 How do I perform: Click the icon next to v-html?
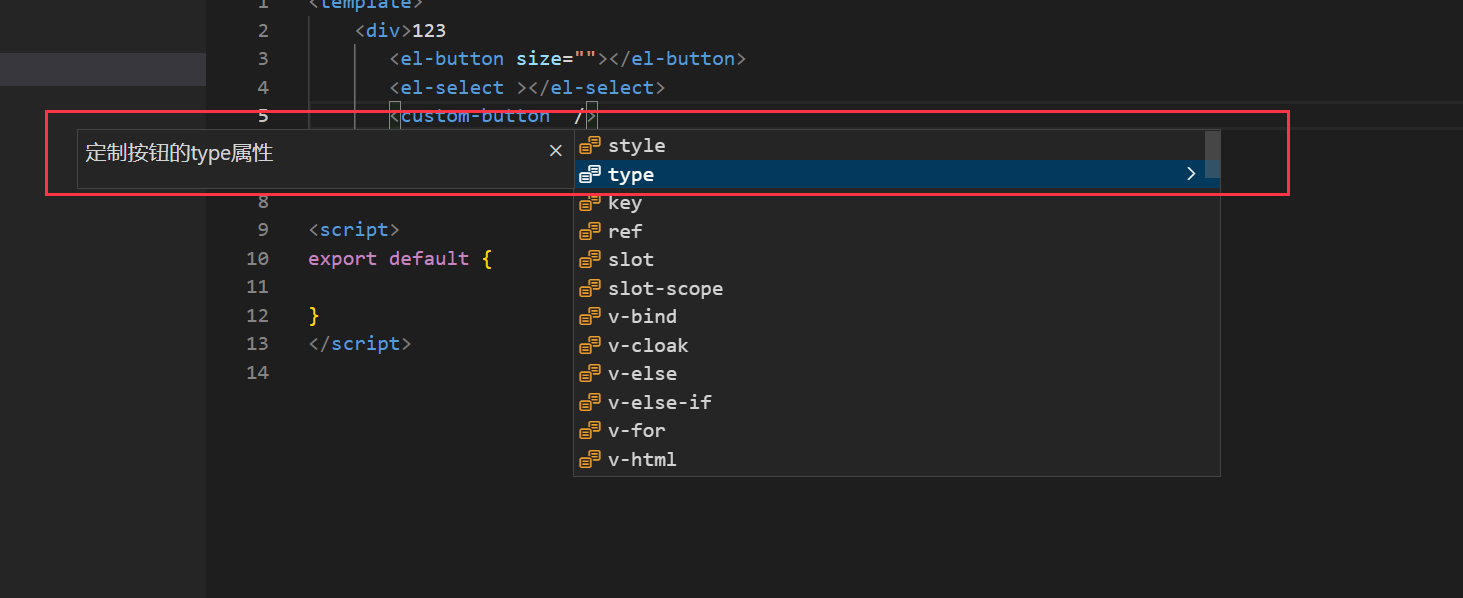[x=590, y=459]
